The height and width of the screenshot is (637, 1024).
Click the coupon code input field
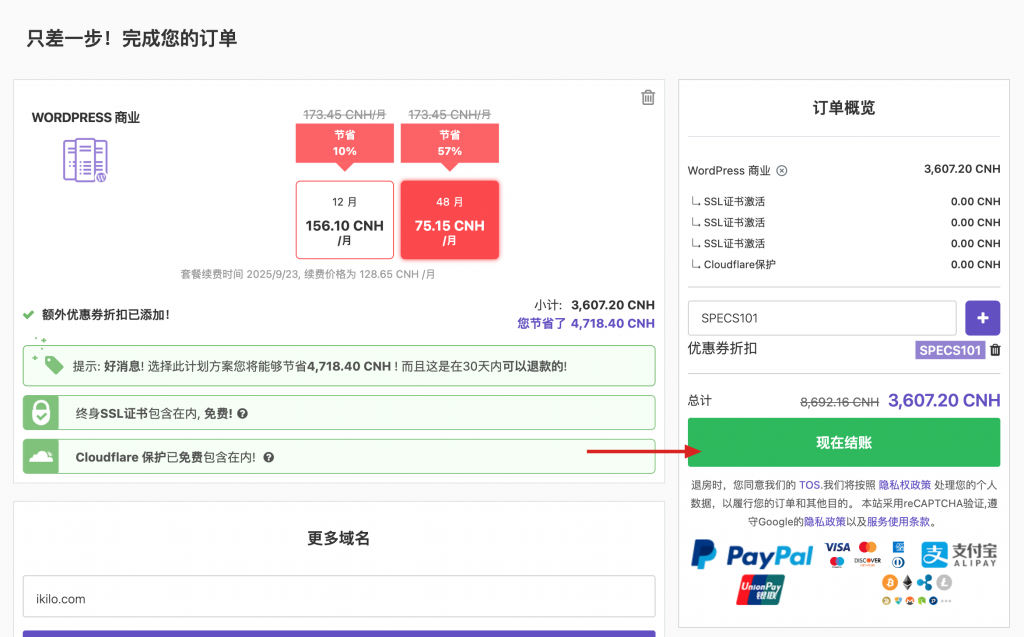(x=821, y=318)
